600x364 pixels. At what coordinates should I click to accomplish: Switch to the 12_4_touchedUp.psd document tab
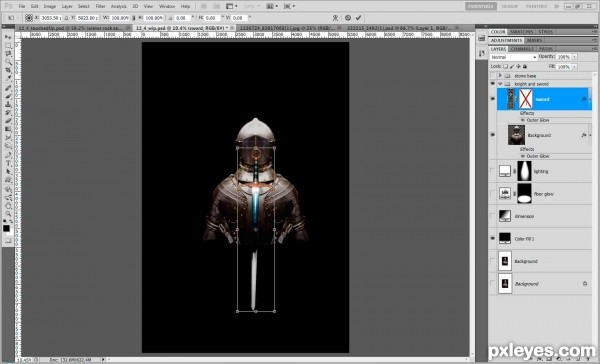tap(74, 28)
